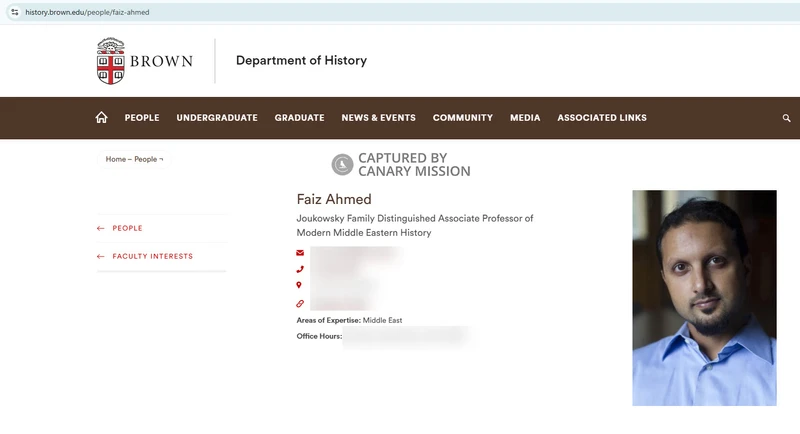Screen dimensions: 800x434
Task: Click the red phone icon
Action: pos(300,269)
